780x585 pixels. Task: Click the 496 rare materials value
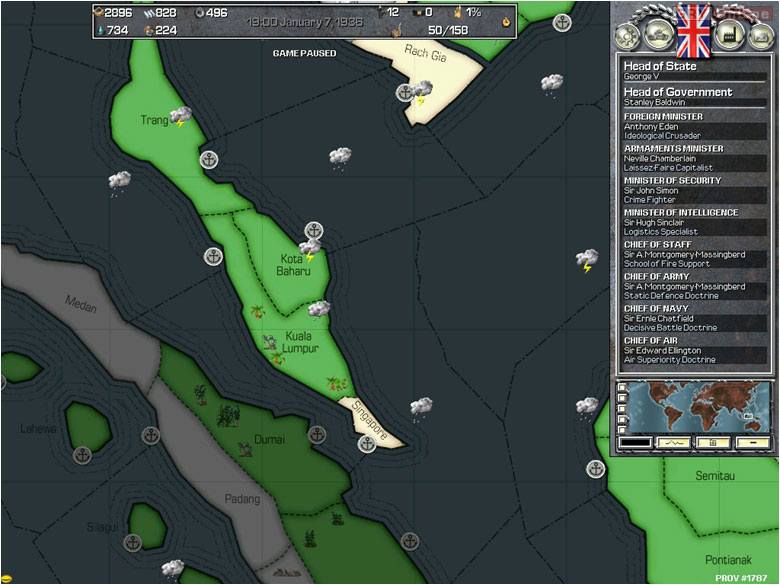tap(217, 13)
